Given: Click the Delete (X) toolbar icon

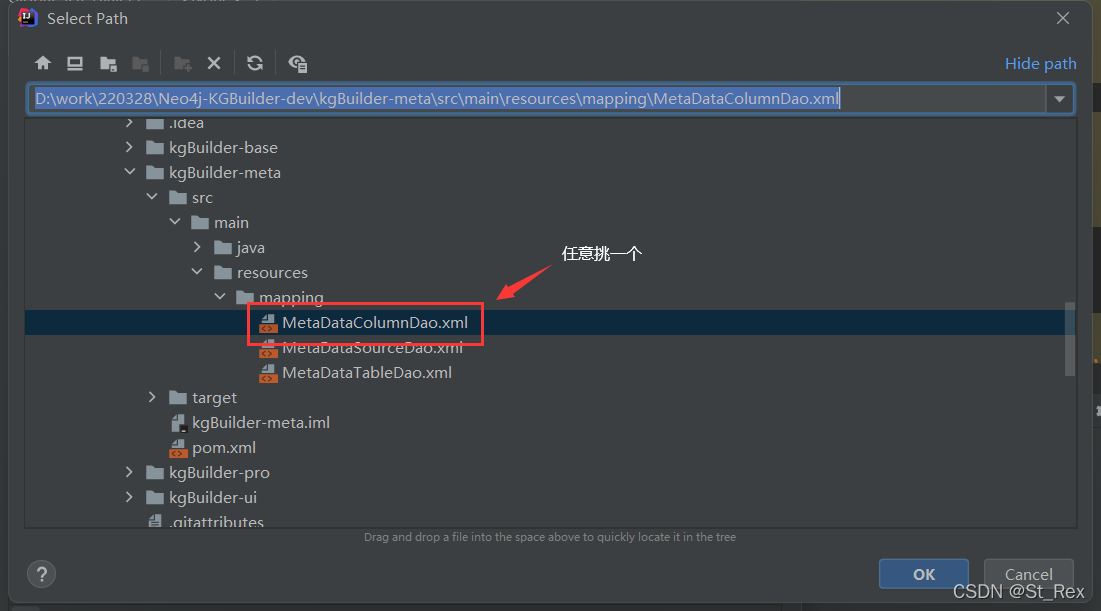Looking at the screenshot, I should coord(214,62).
